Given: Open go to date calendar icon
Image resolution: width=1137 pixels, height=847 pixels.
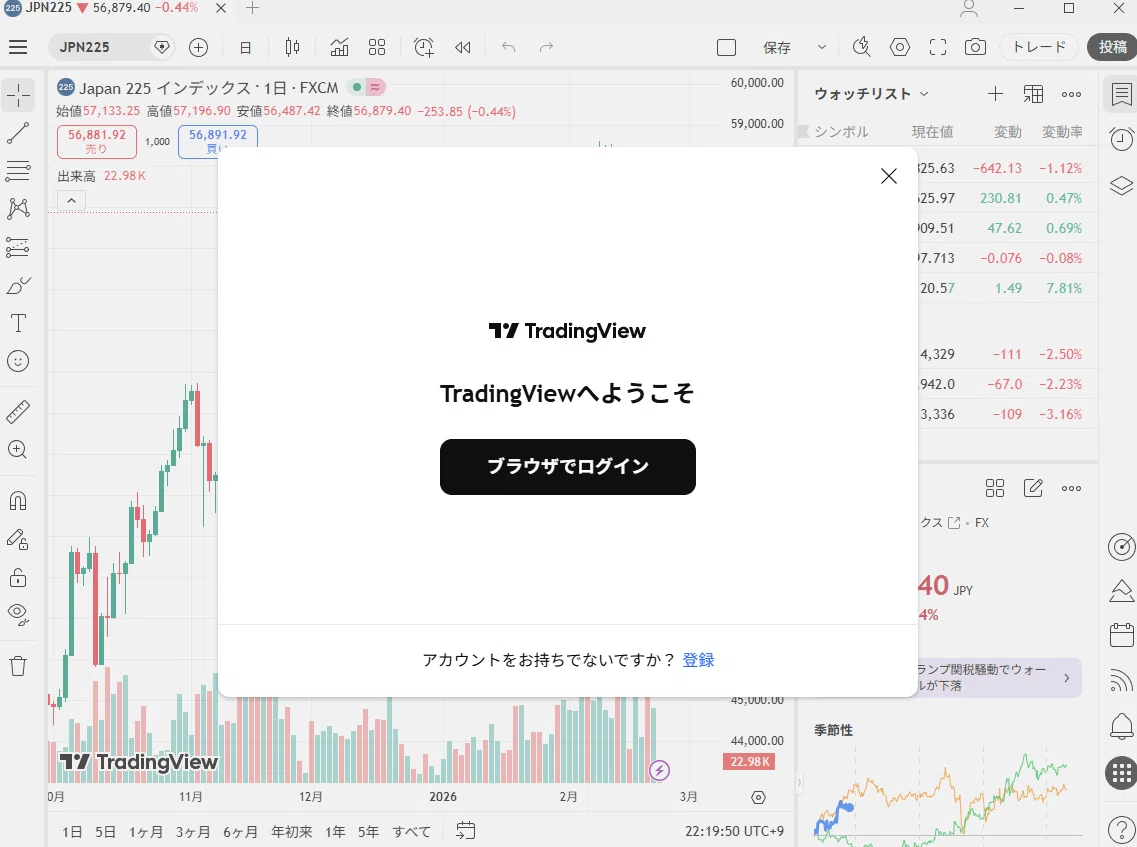Looking at the screenshot, I should (466, 831).
